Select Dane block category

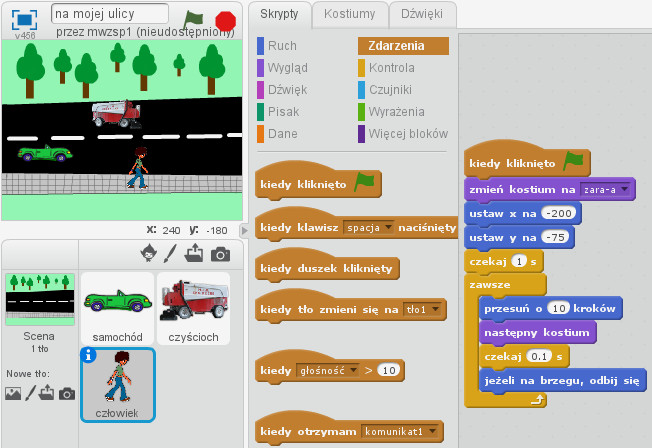point(277,134)
